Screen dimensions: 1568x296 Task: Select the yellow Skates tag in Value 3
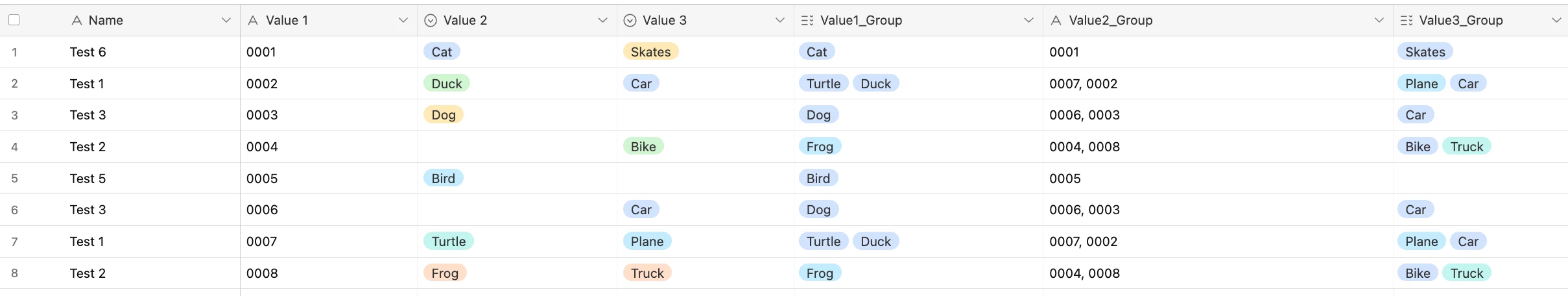click(x=650, y=52)
